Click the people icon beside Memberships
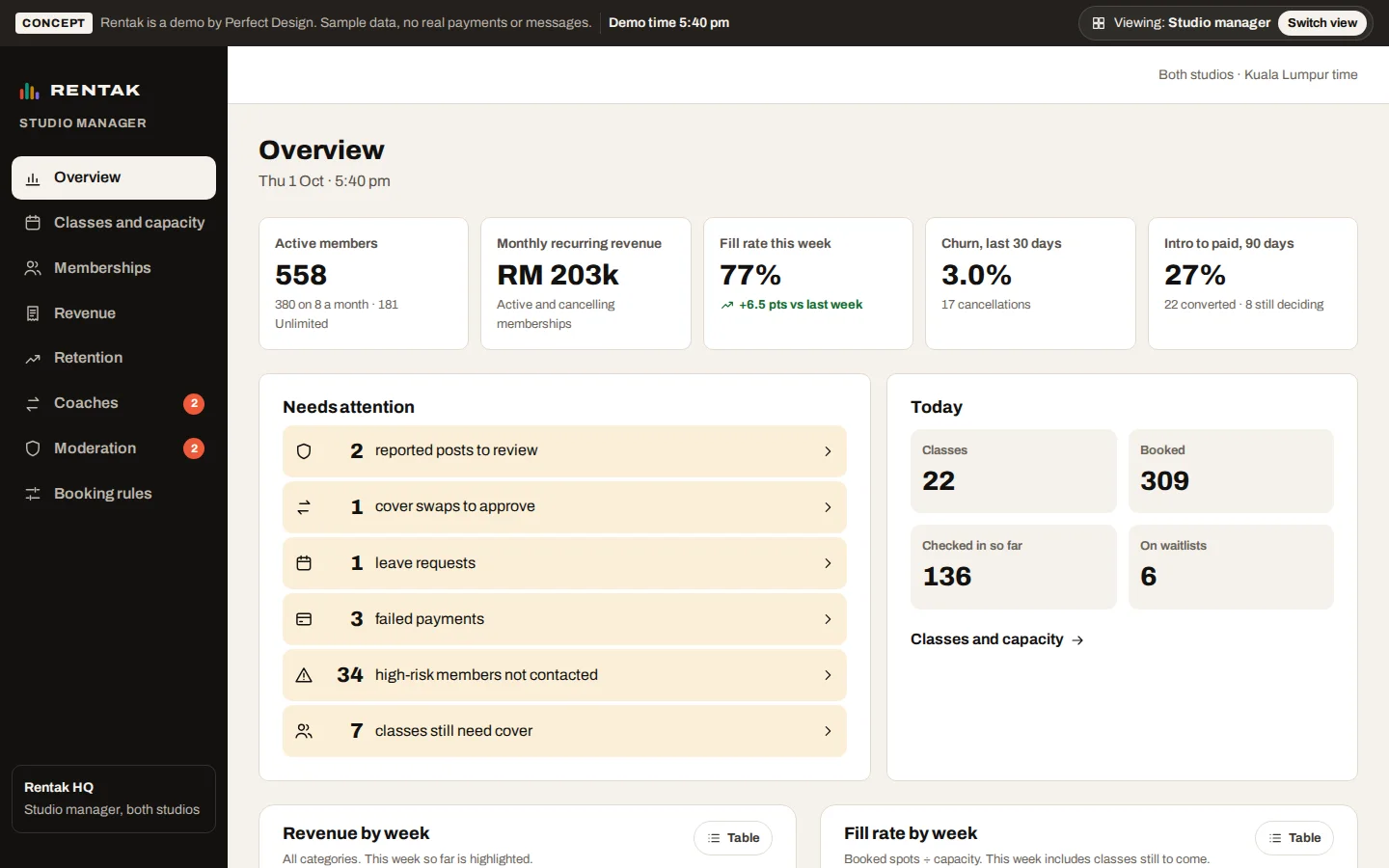1389x868 pixels. click(33, 268)
